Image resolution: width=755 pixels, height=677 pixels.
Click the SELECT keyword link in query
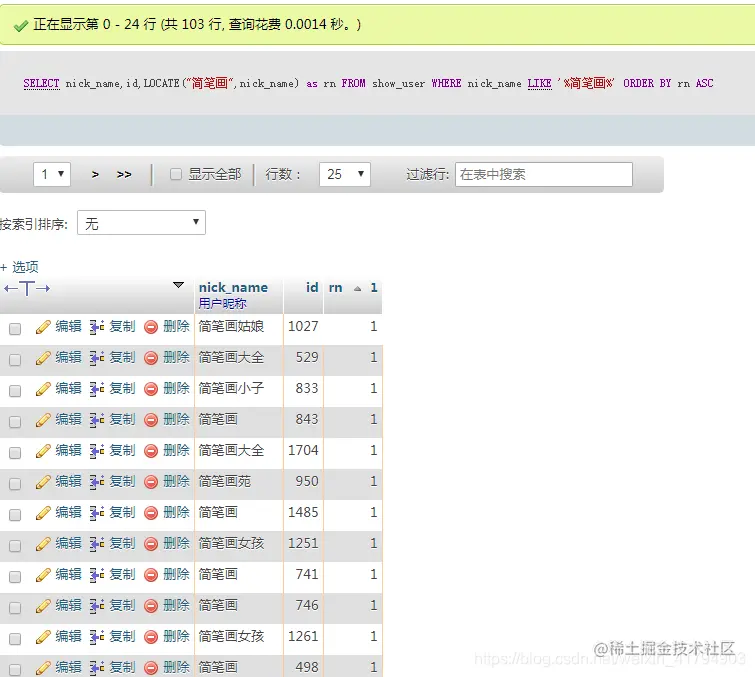click(41, 83)
